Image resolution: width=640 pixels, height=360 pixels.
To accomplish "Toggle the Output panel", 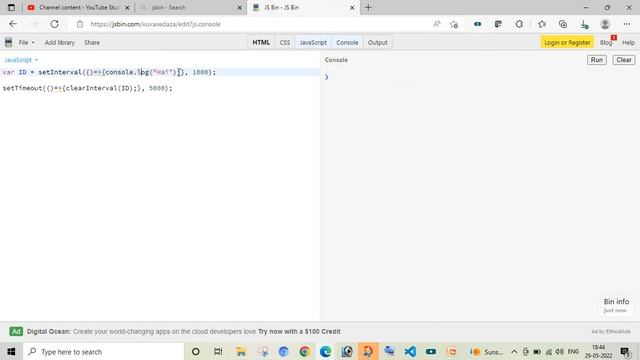I will click(x=378, y=42).
